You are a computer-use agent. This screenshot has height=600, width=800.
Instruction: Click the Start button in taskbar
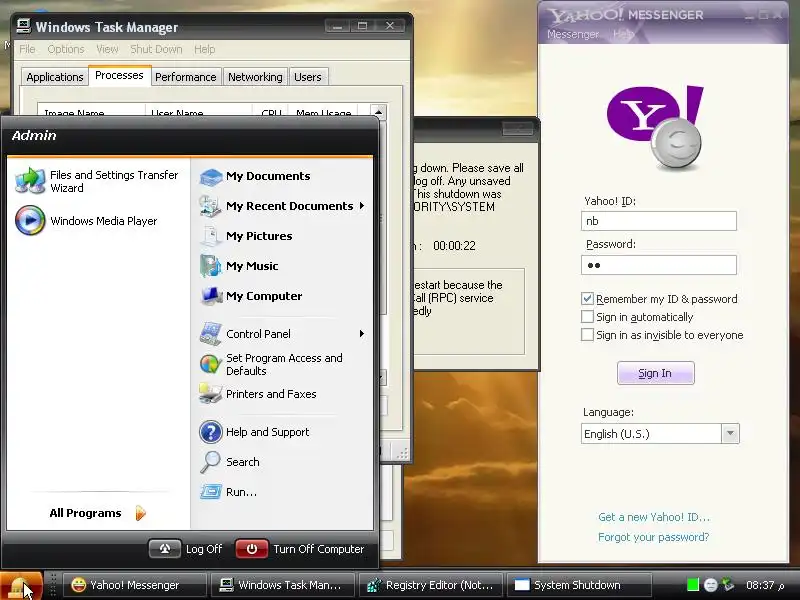coord(21,586)
